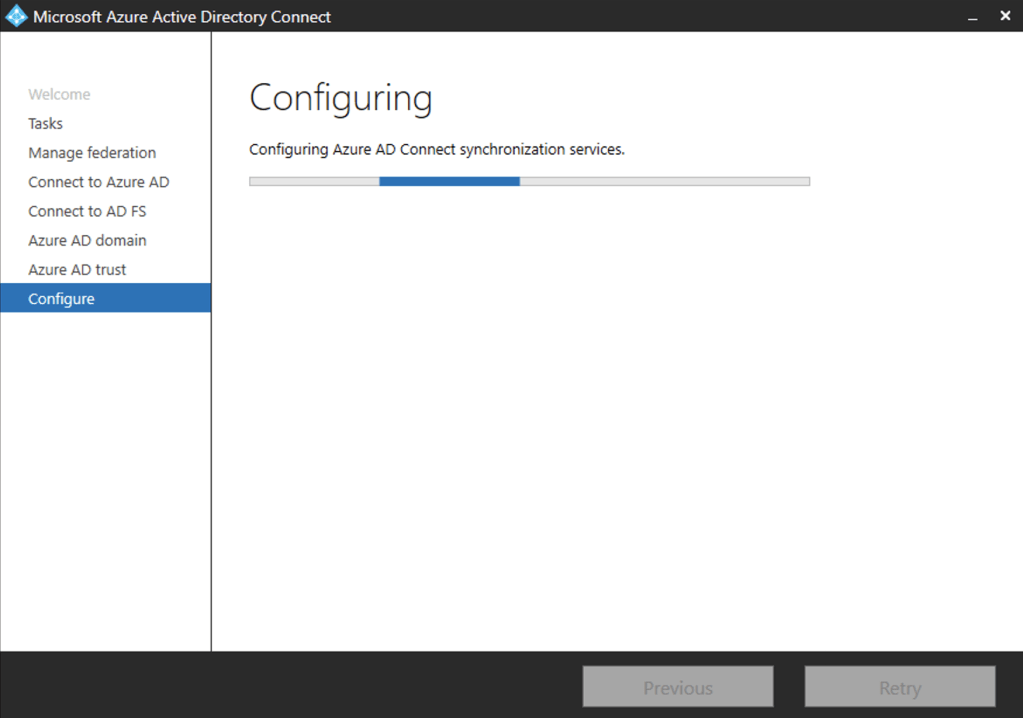Select the Azure AD trust step

(x=77, y=270)
